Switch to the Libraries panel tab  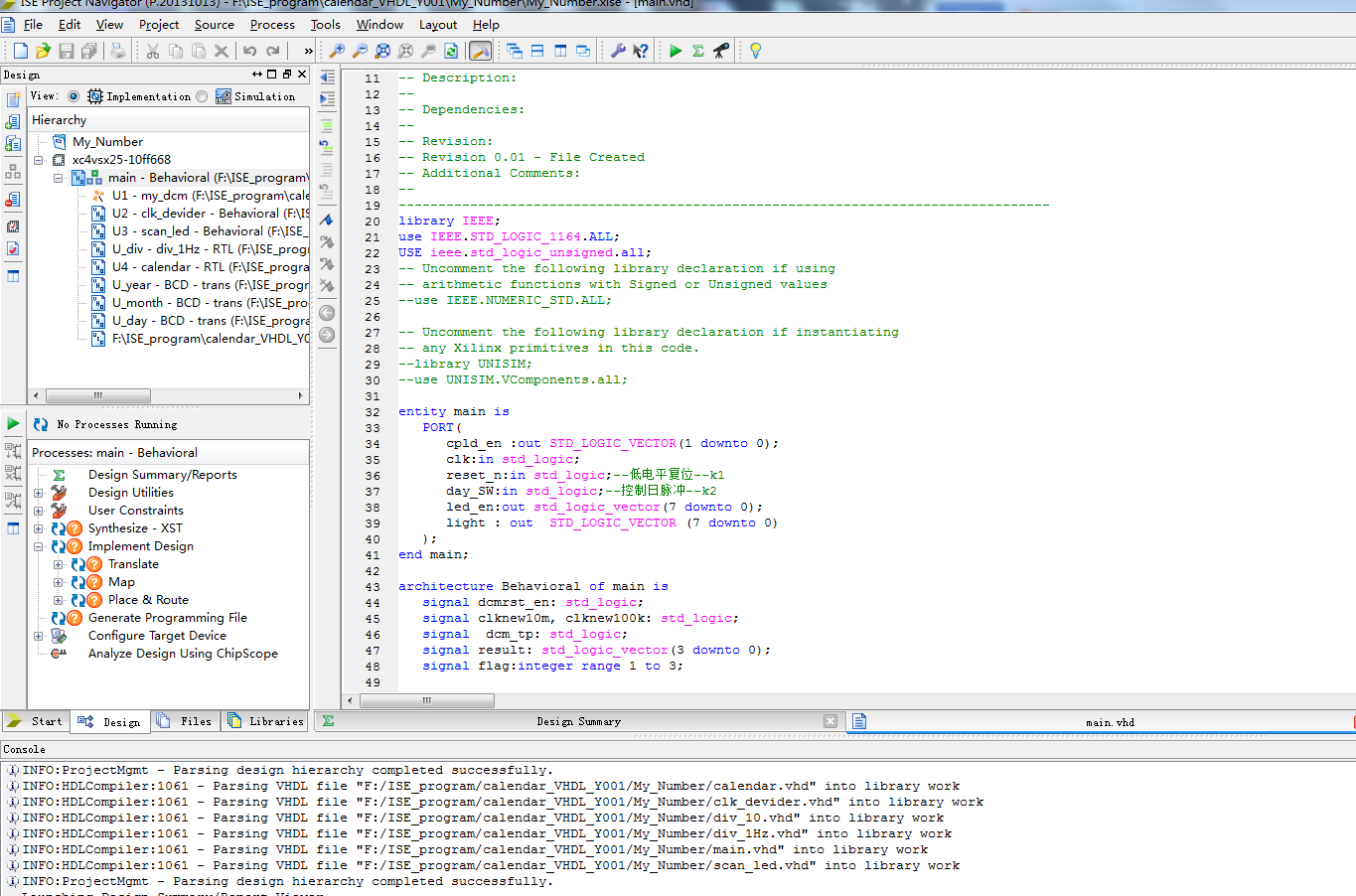pos(265,721)
